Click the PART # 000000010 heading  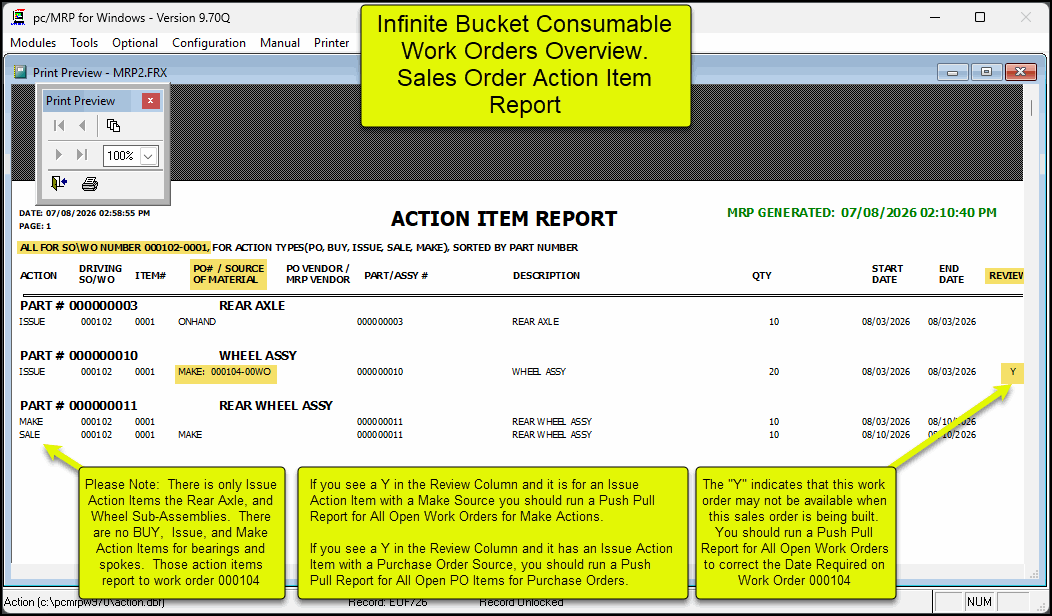(78, 356)
